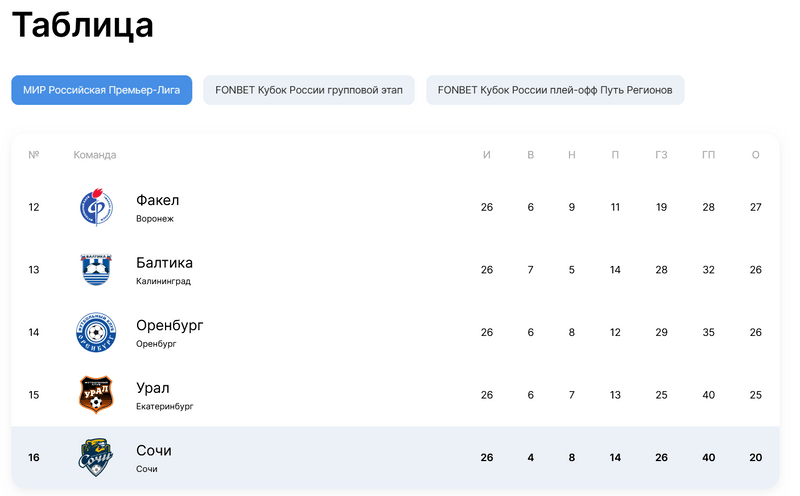Click the Оренбург team name

coord(170,325)
